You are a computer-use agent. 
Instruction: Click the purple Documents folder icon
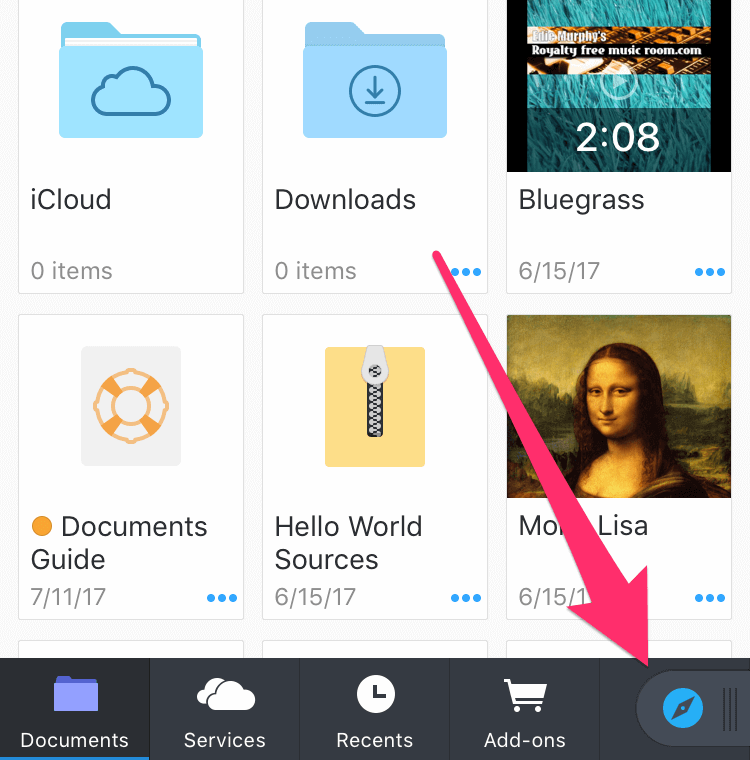tap(76, 694)
